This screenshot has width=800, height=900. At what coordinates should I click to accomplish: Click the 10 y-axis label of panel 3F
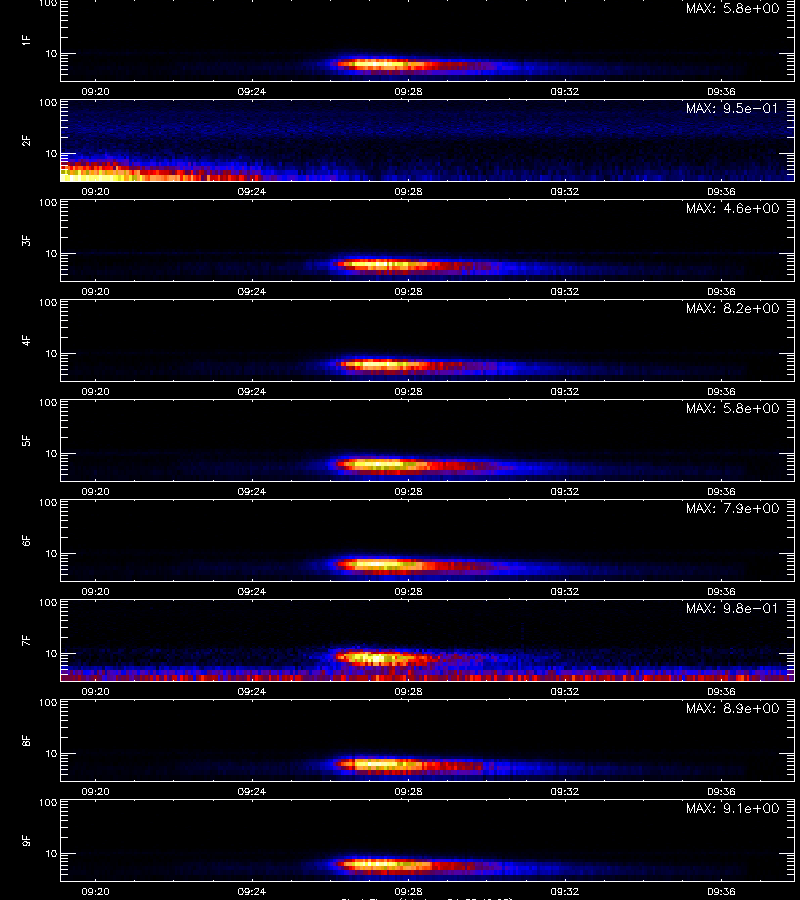point(51,254)
